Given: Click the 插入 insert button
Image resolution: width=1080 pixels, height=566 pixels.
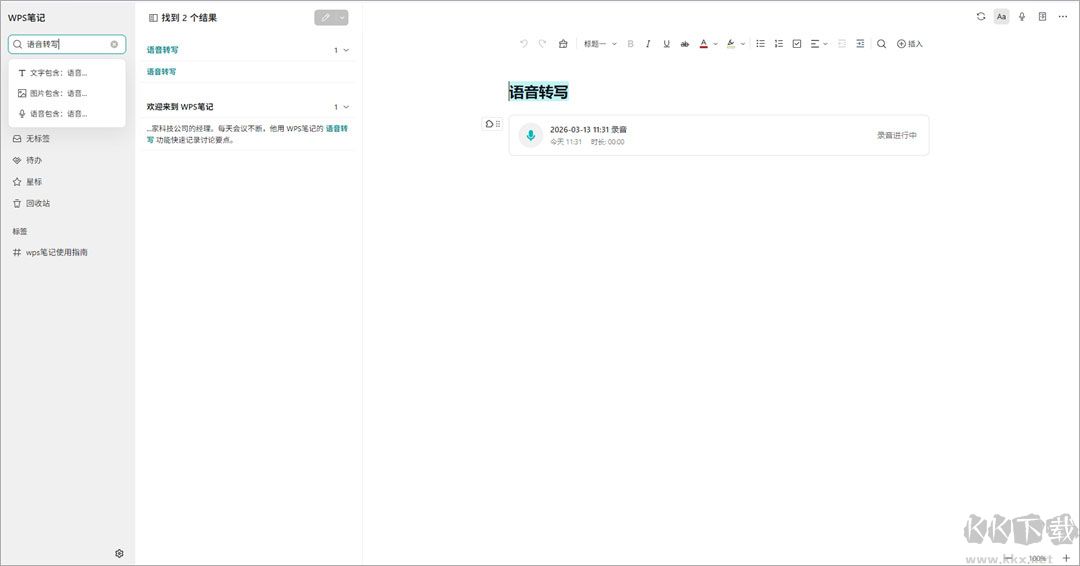Looking at the screenshot, I should pos(909,43).
